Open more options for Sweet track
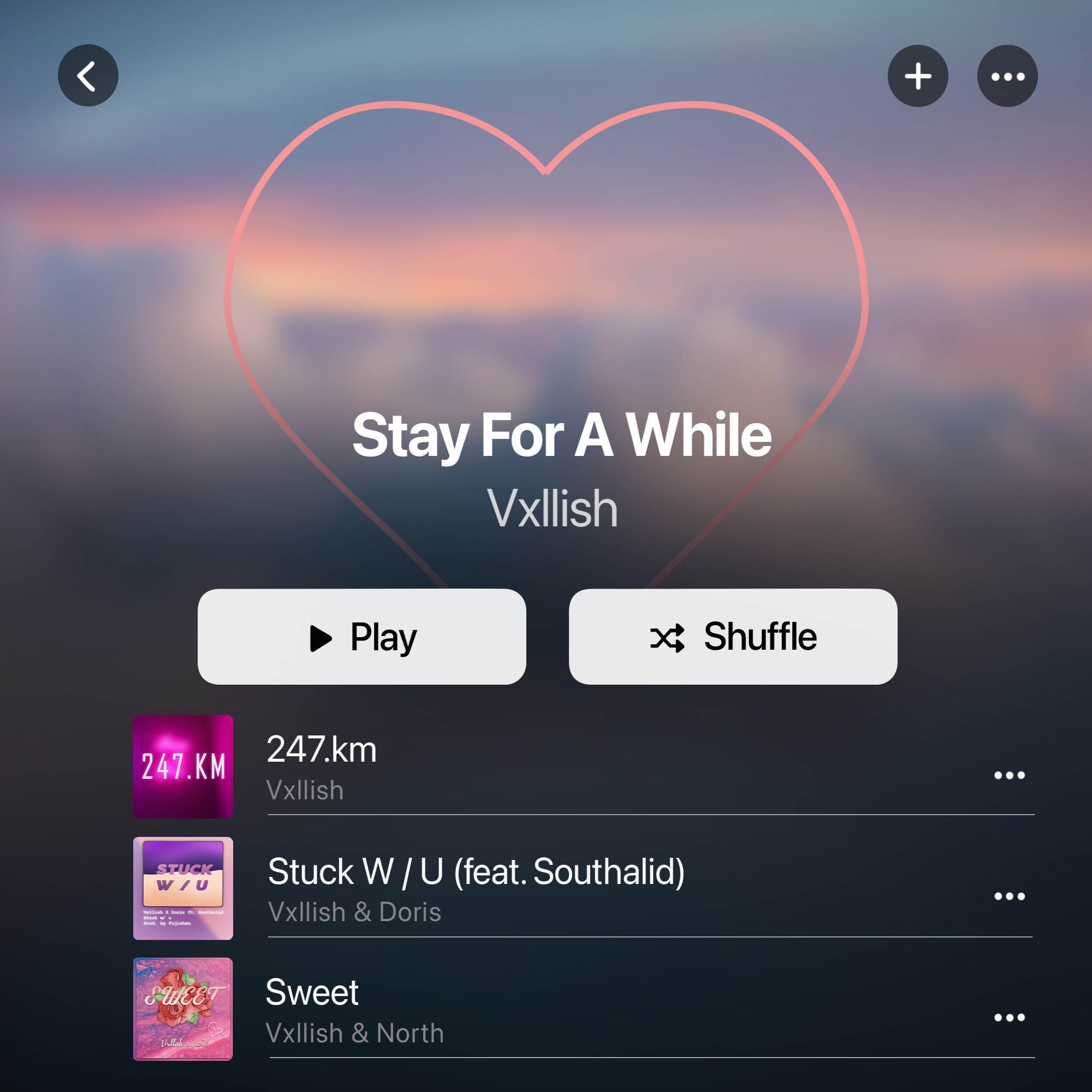Image resolution: width=1092 pixels, height=1092 pixels. pyautogui.click(x=1010, y=1017)
